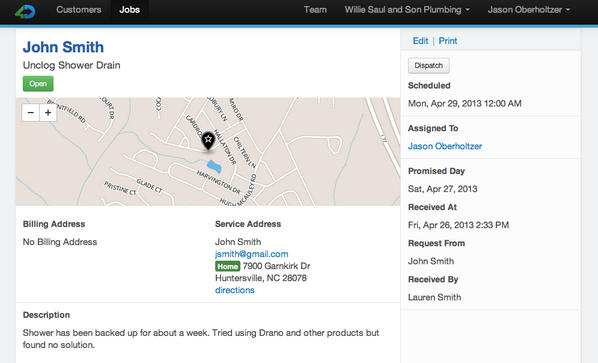Viewport: 598px width, 363px height.
Task: Click the Billing Address heading
Action: click(54, 224)
